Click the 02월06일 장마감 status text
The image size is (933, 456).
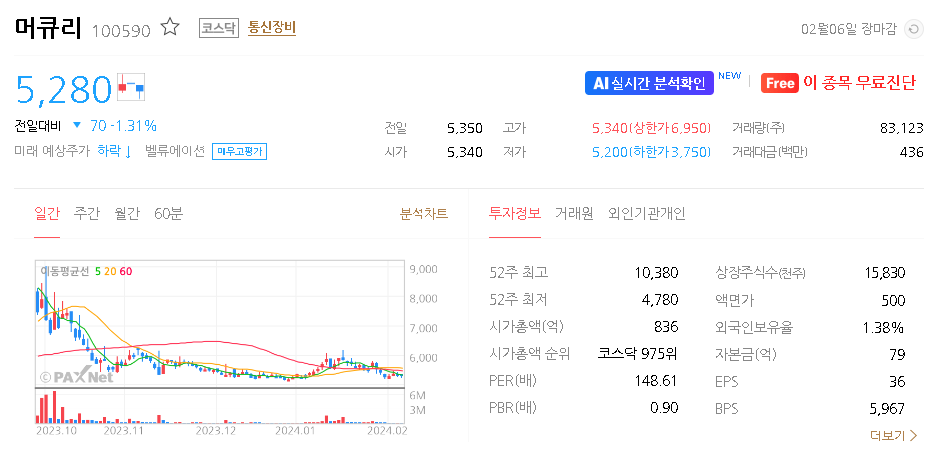click(849, 30)
